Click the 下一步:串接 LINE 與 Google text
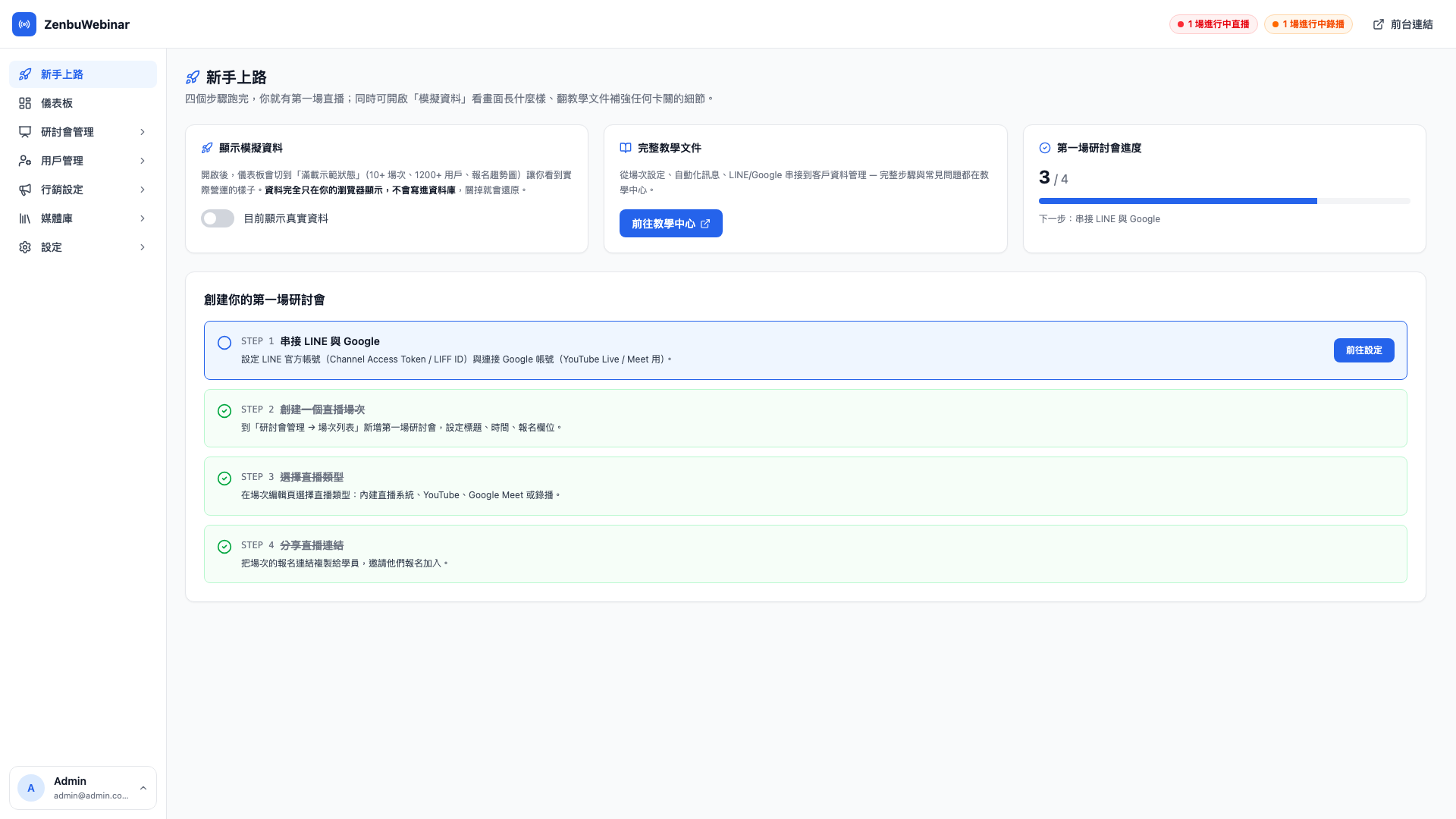 point(1100,219)
